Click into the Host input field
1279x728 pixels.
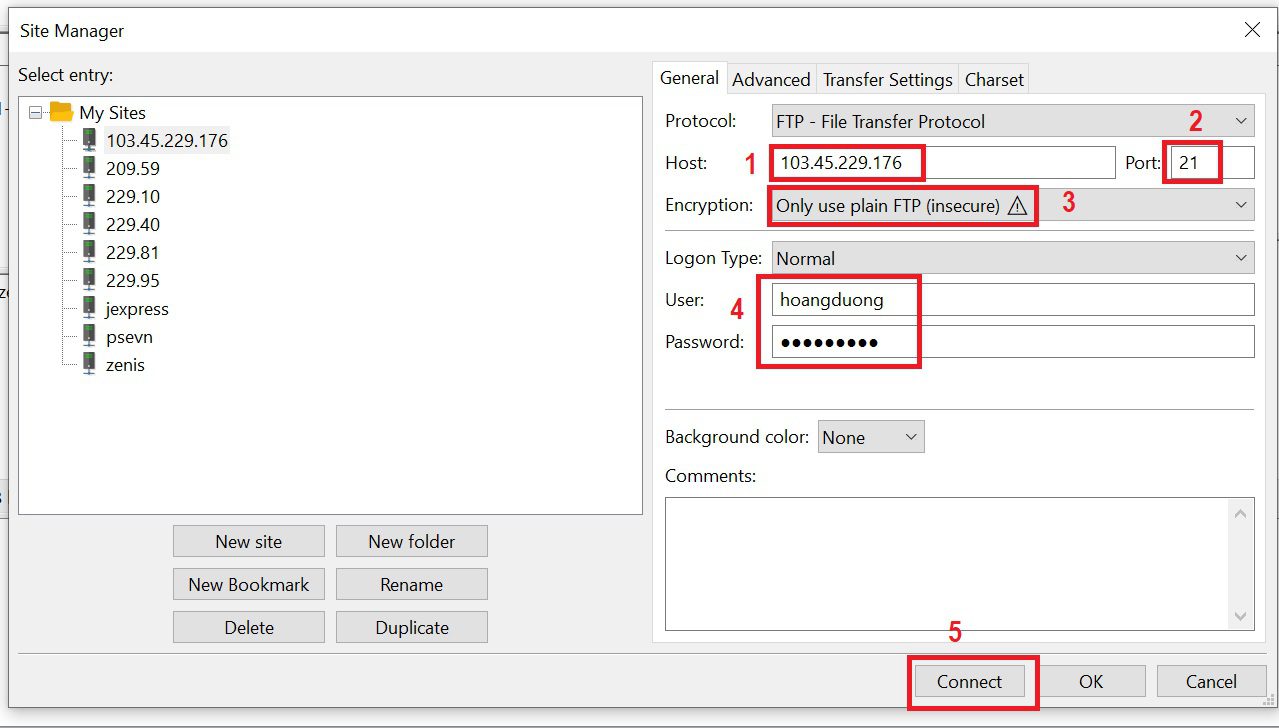[x=943, y=162]
